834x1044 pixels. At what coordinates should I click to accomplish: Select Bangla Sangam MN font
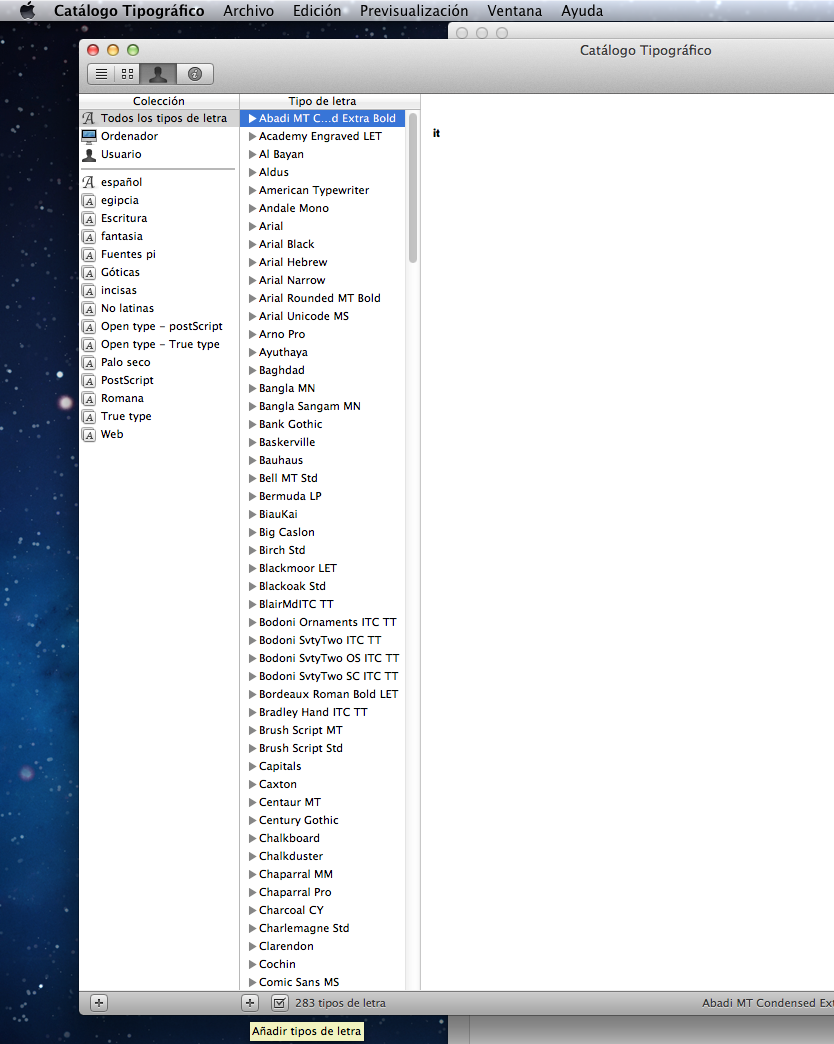click(310, 406)
